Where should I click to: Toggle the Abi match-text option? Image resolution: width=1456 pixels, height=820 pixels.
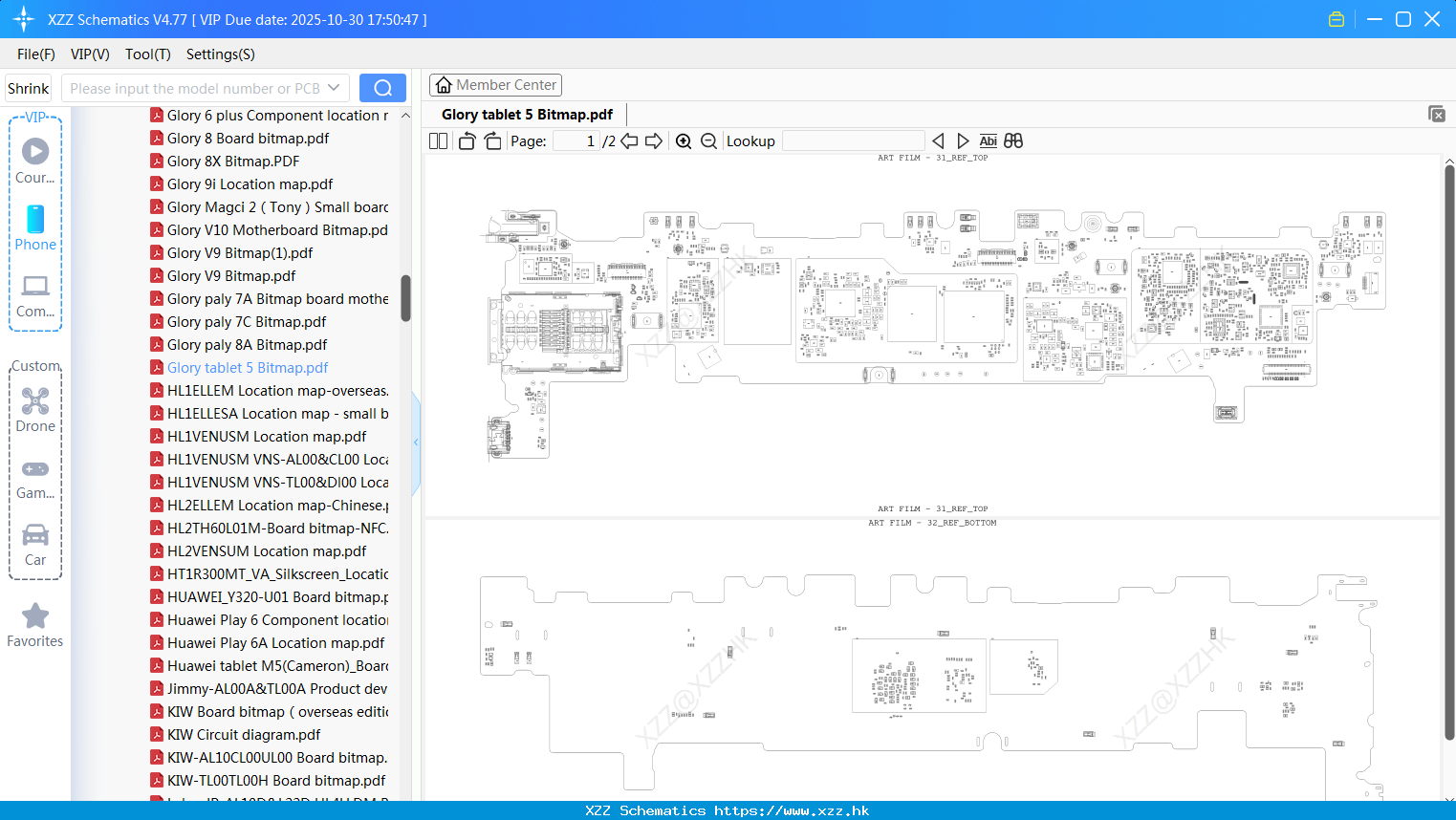click(x=989, y=141)
